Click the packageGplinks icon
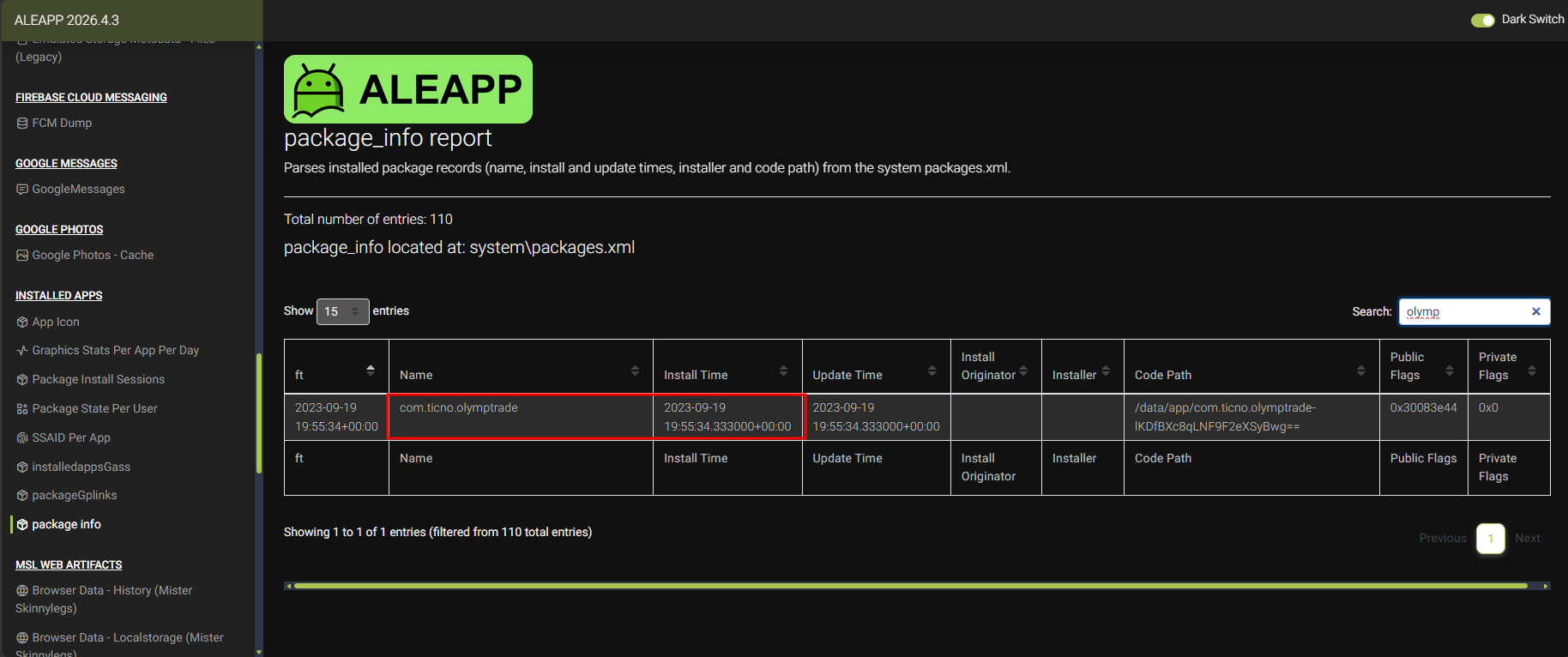 pos(22,495)
